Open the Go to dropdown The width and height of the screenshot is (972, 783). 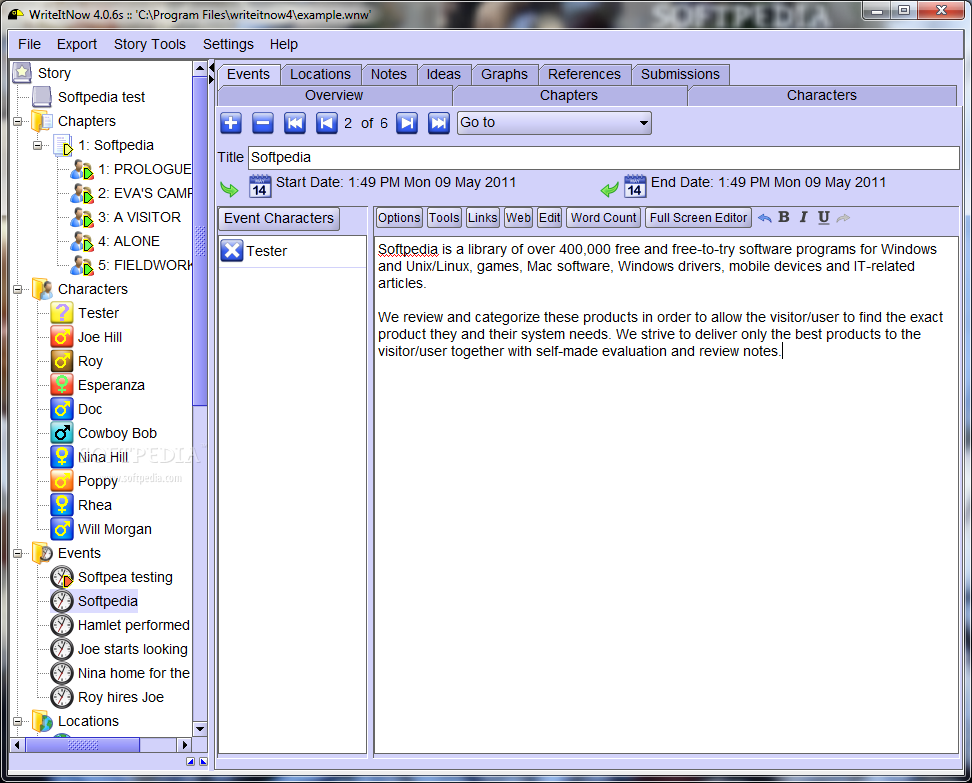(554, 123)
